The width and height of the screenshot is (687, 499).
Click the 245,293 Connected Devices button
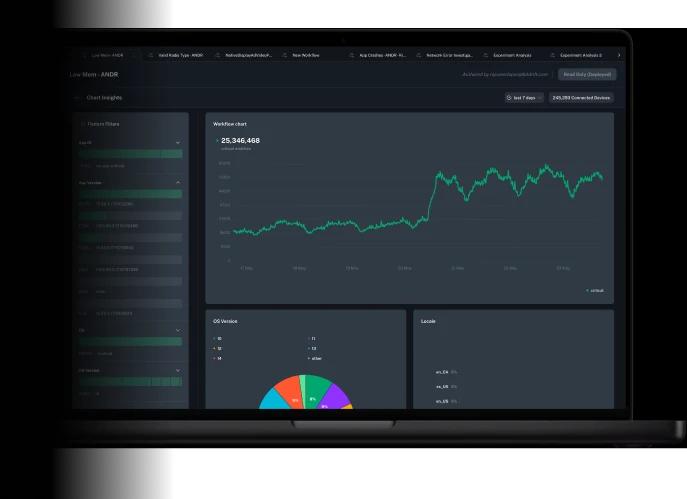(x=581, y=98)
